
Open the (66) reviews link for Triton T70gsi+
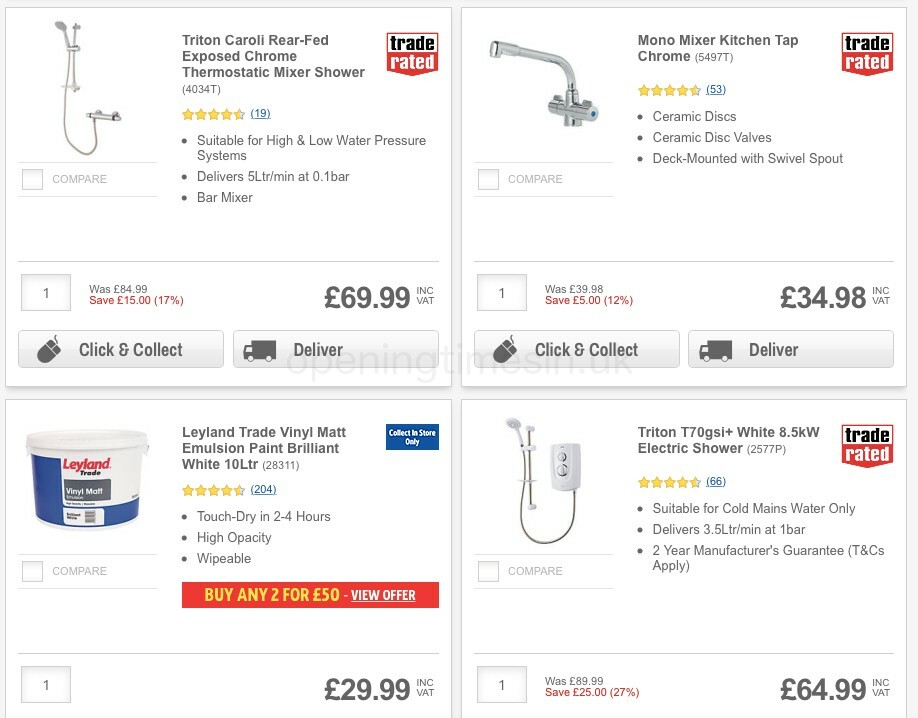point(716,481)
